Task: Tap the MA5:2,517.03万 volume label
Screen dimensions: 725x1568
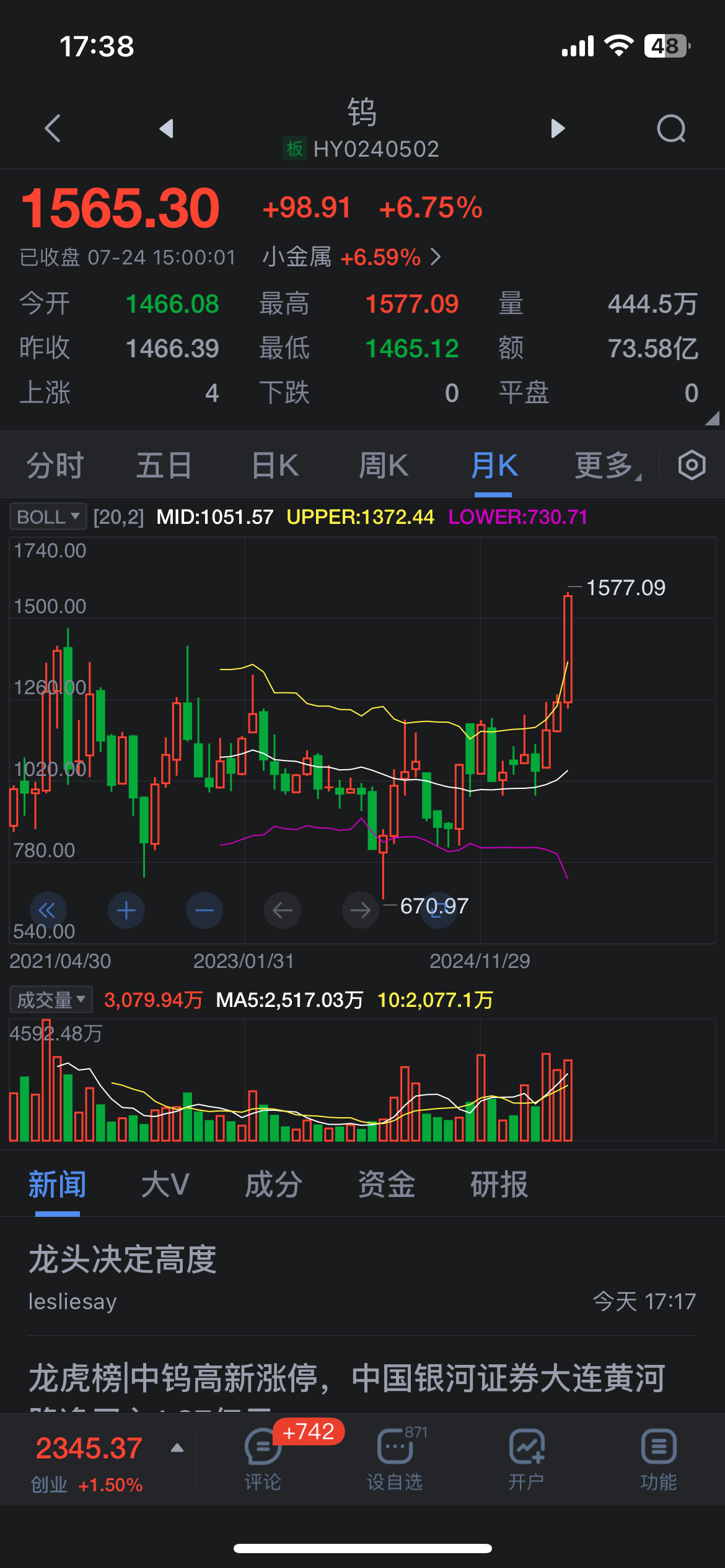Action: tap(289, 1000)
